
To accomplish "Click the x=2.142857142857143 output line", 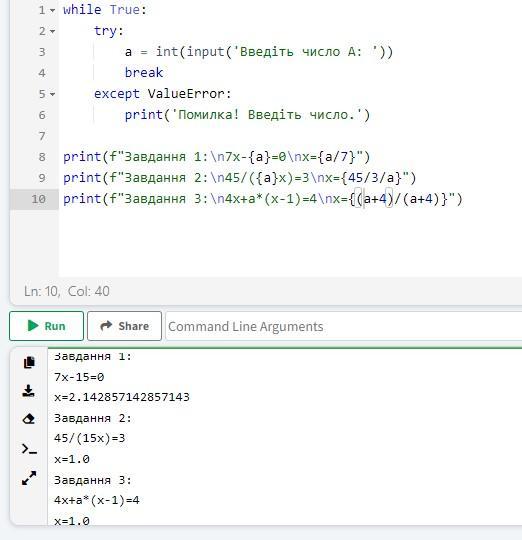I will (122, 397).
